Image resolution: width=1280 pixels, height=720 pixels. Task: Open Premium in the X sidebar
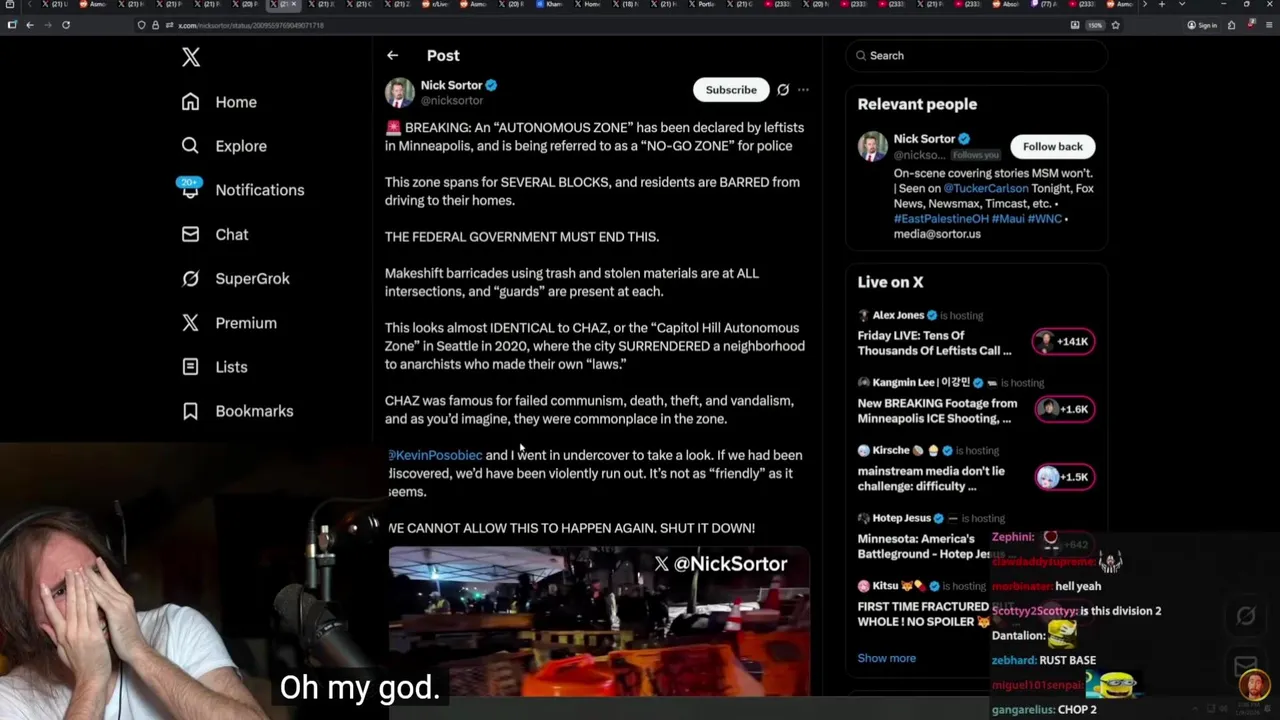(228, 323)
